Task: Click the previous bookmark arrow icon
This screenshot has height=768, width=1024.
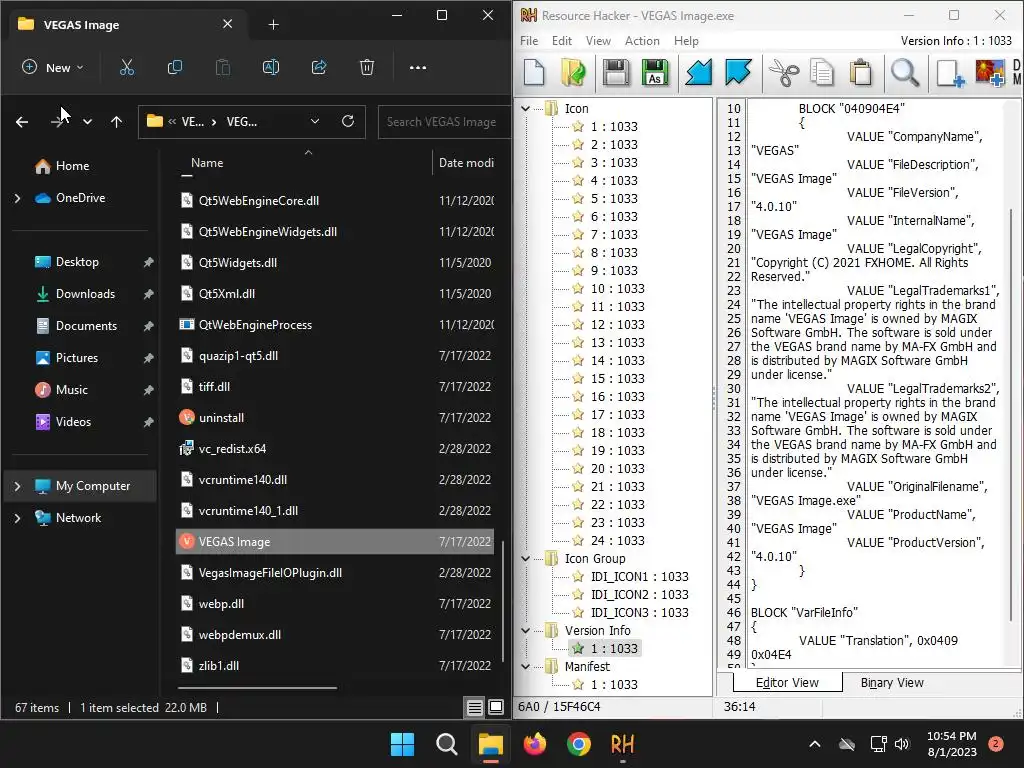Action: [698, 72]
